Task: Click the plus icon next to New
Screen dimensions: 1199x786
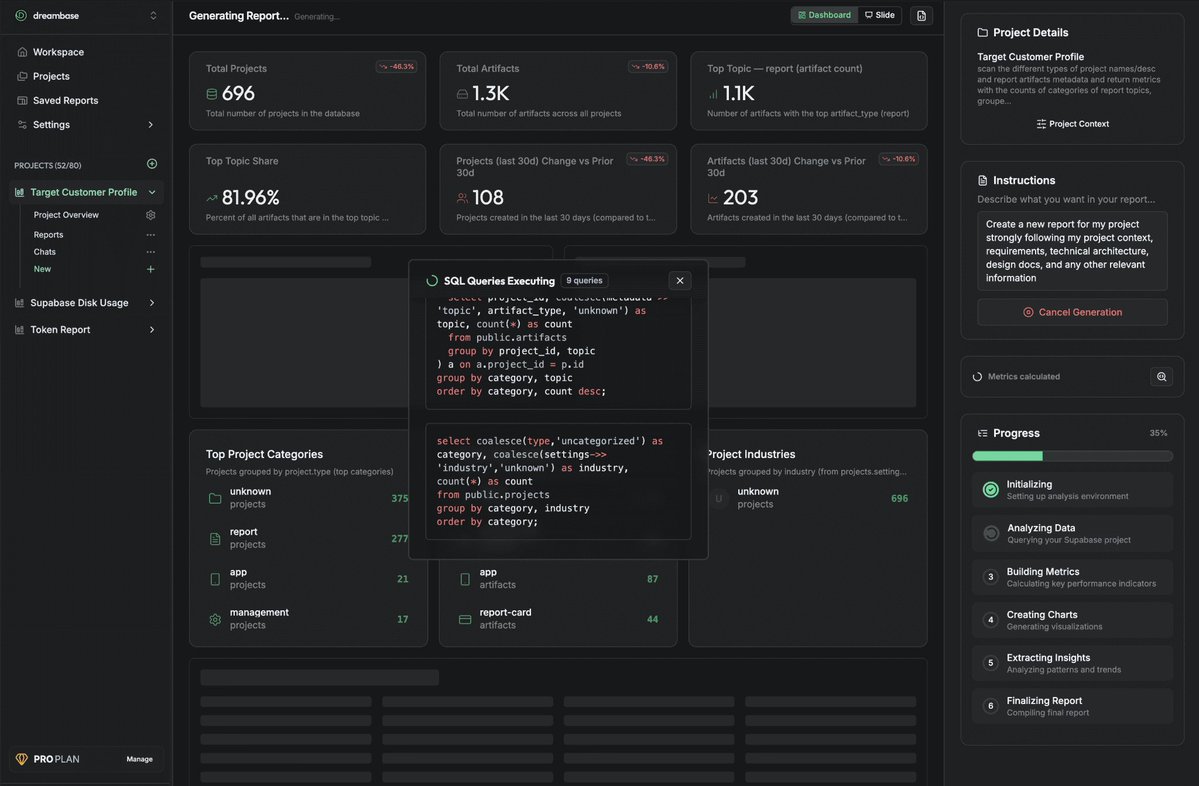Action: point(151,269)
